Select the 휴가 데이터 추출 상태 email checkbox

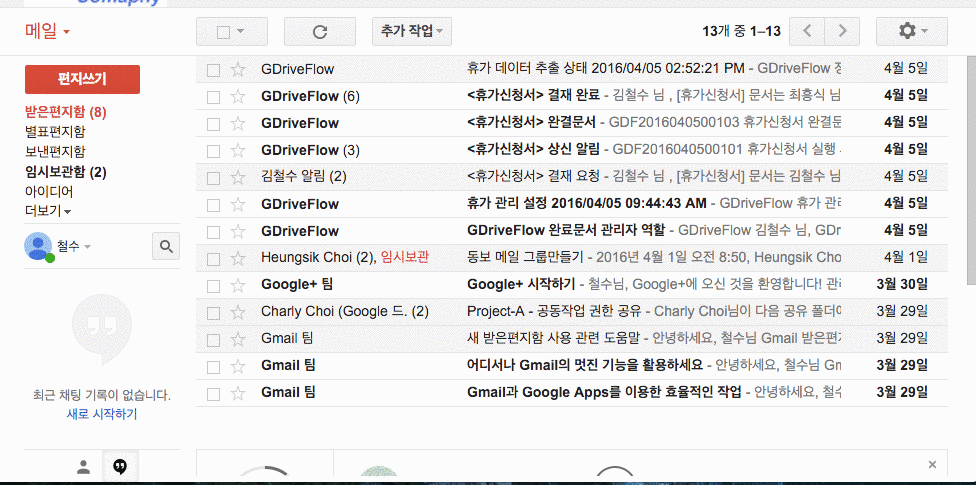(x=214, y=70)
